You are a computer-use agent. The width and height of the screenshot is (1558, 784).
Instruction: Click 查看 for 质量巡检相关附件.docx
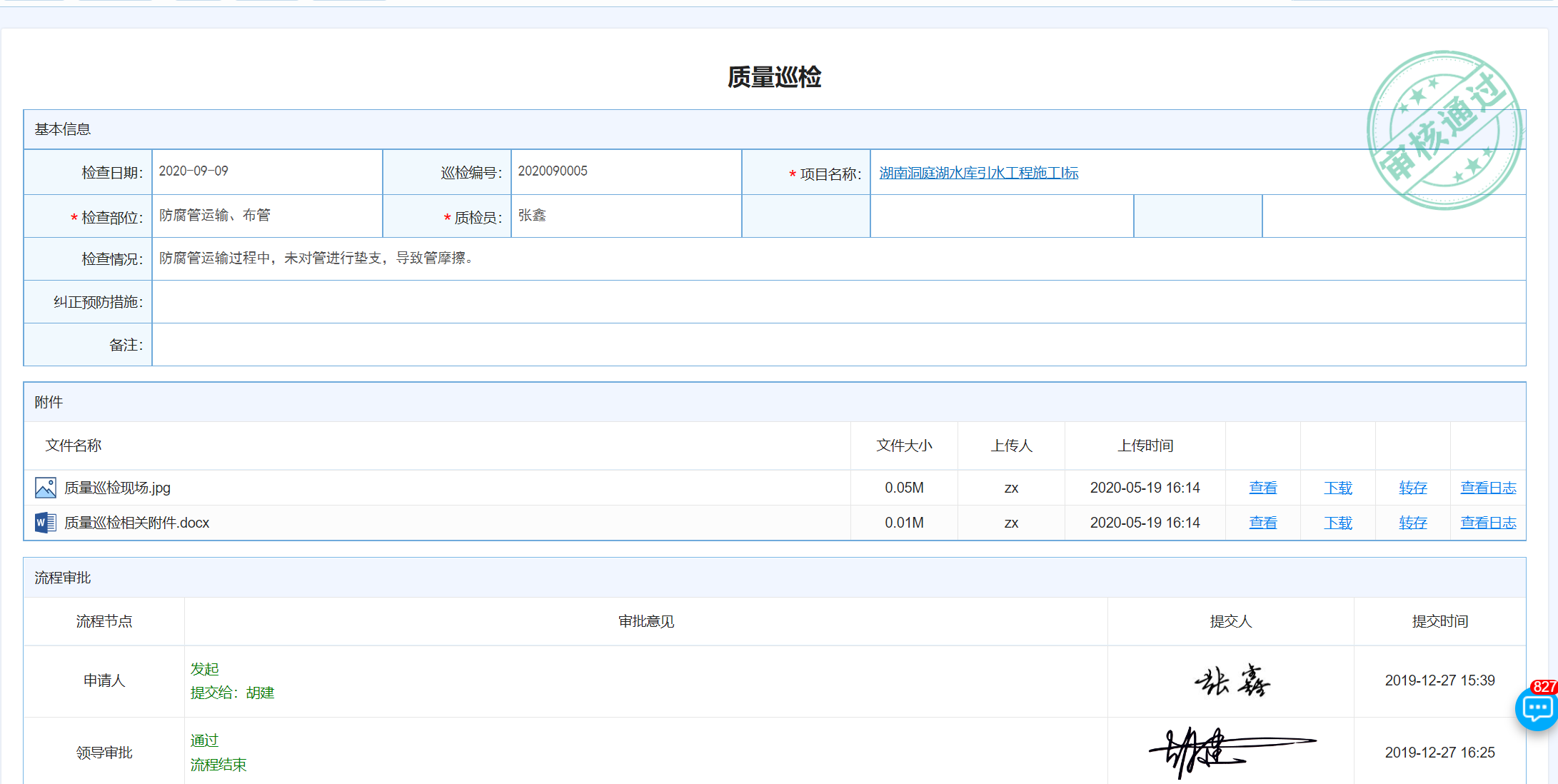point(1262,523)
